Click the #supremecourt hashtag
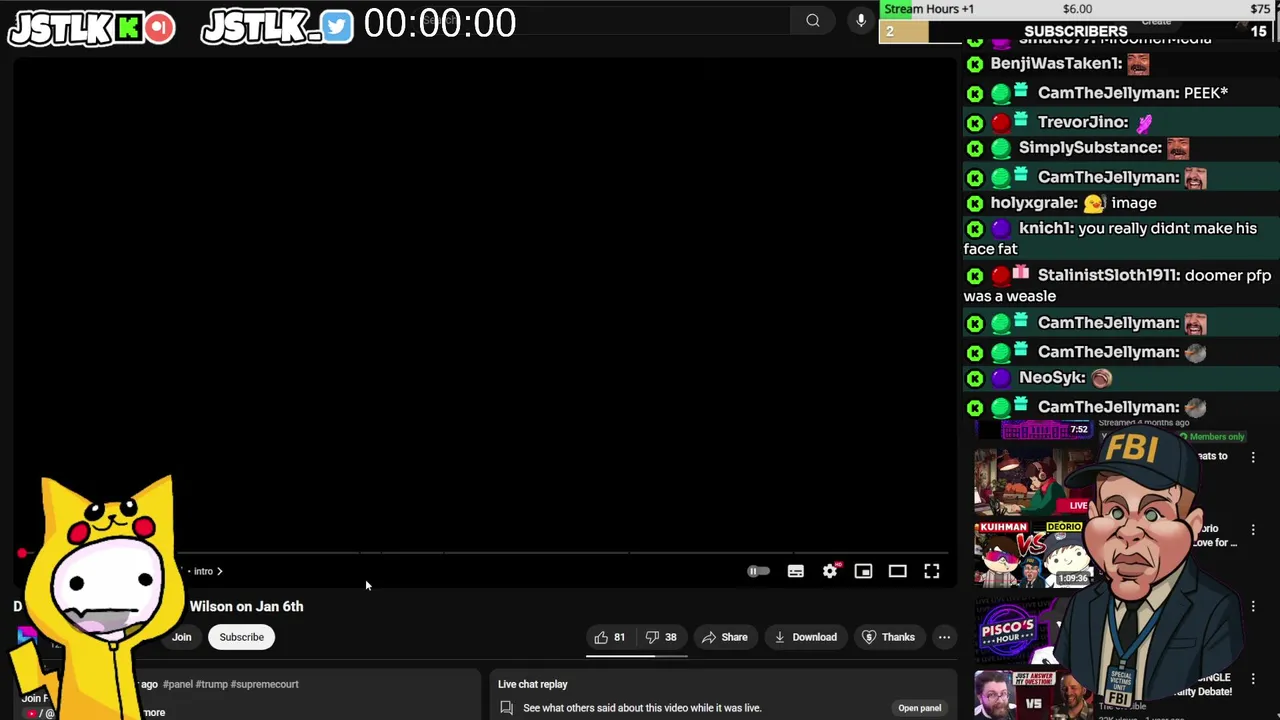Viewport: 1280px width, 720px height. pyautogui.click(x=264, y=684)
